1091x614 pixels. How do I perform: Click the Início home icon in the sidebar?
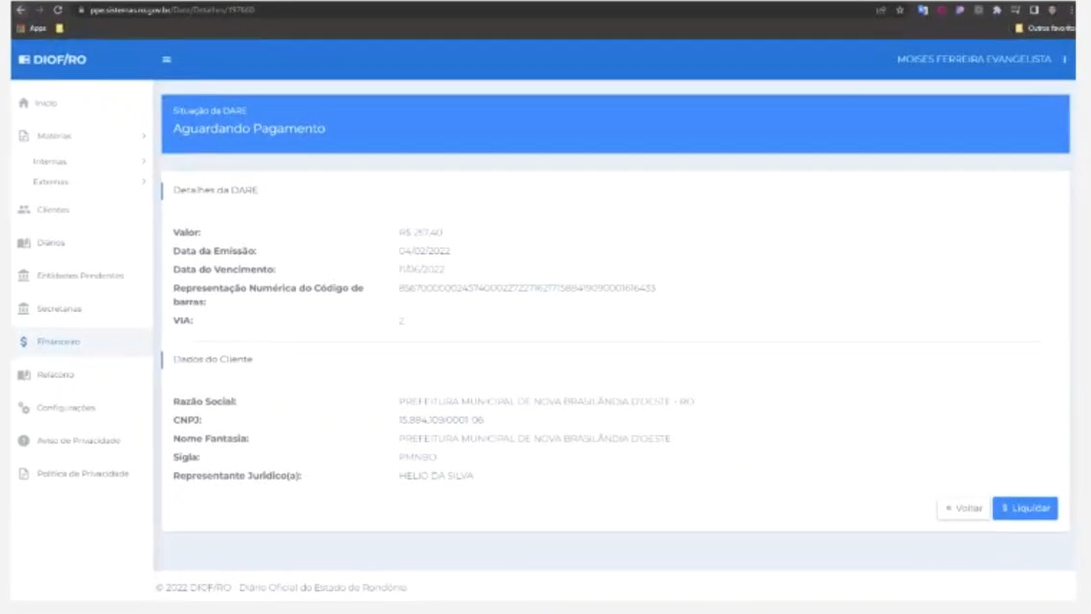pyautogui.click(x=24, y=103)
